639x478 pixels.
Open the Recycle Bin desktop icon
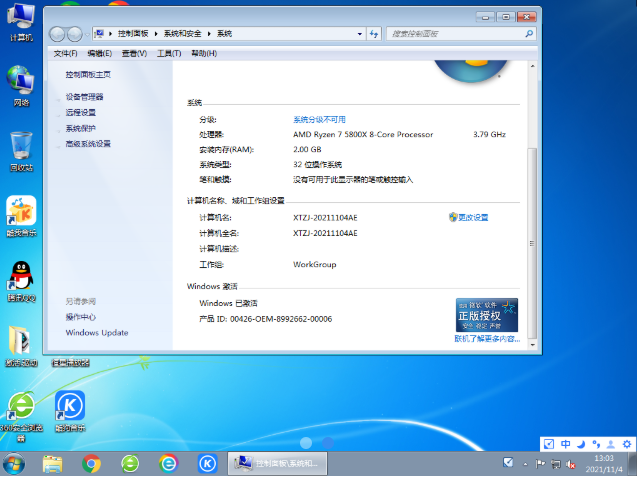[x=21, y=148]
